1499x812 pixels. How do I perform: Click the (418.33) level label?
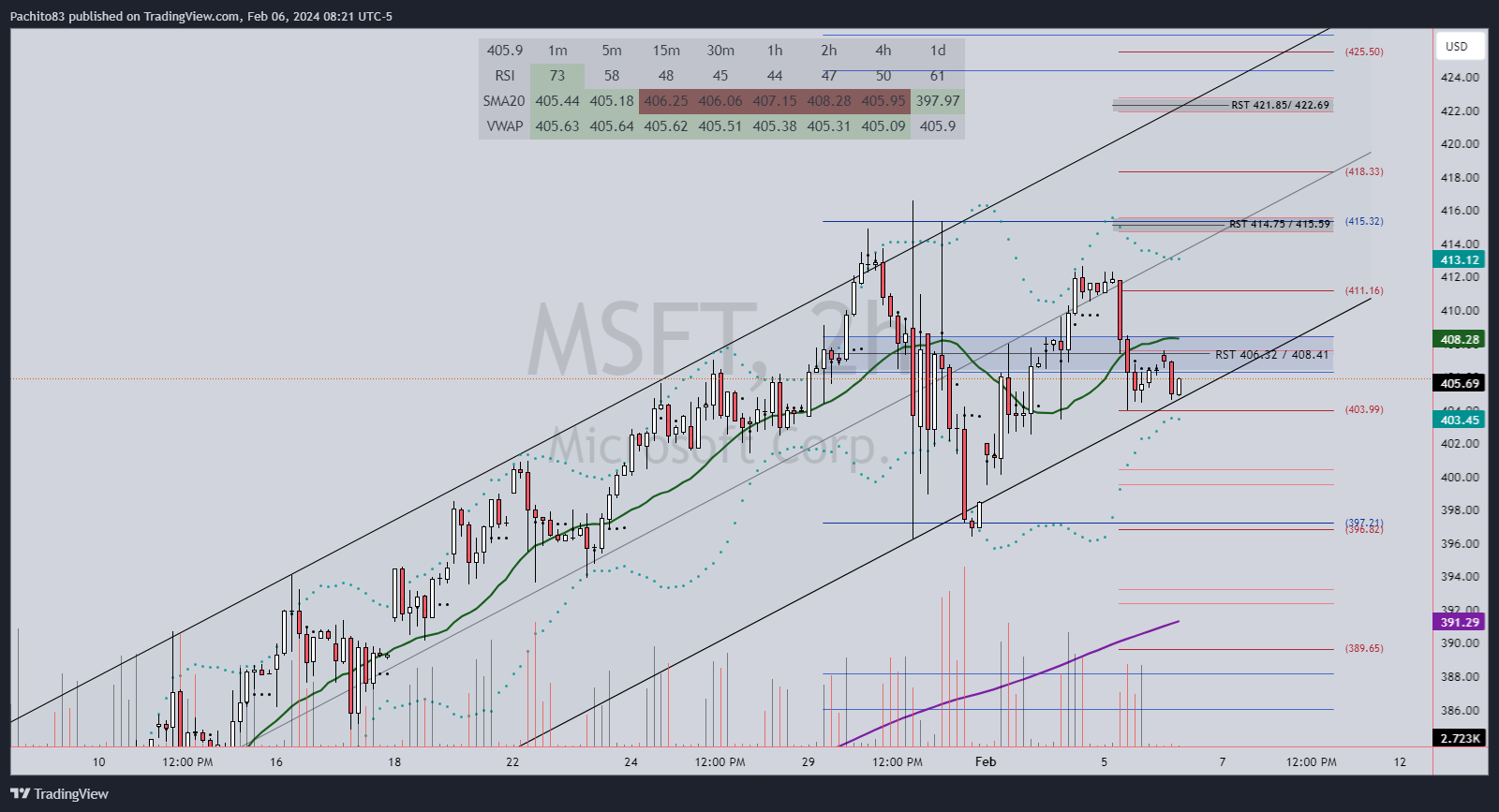(1364, 172)
